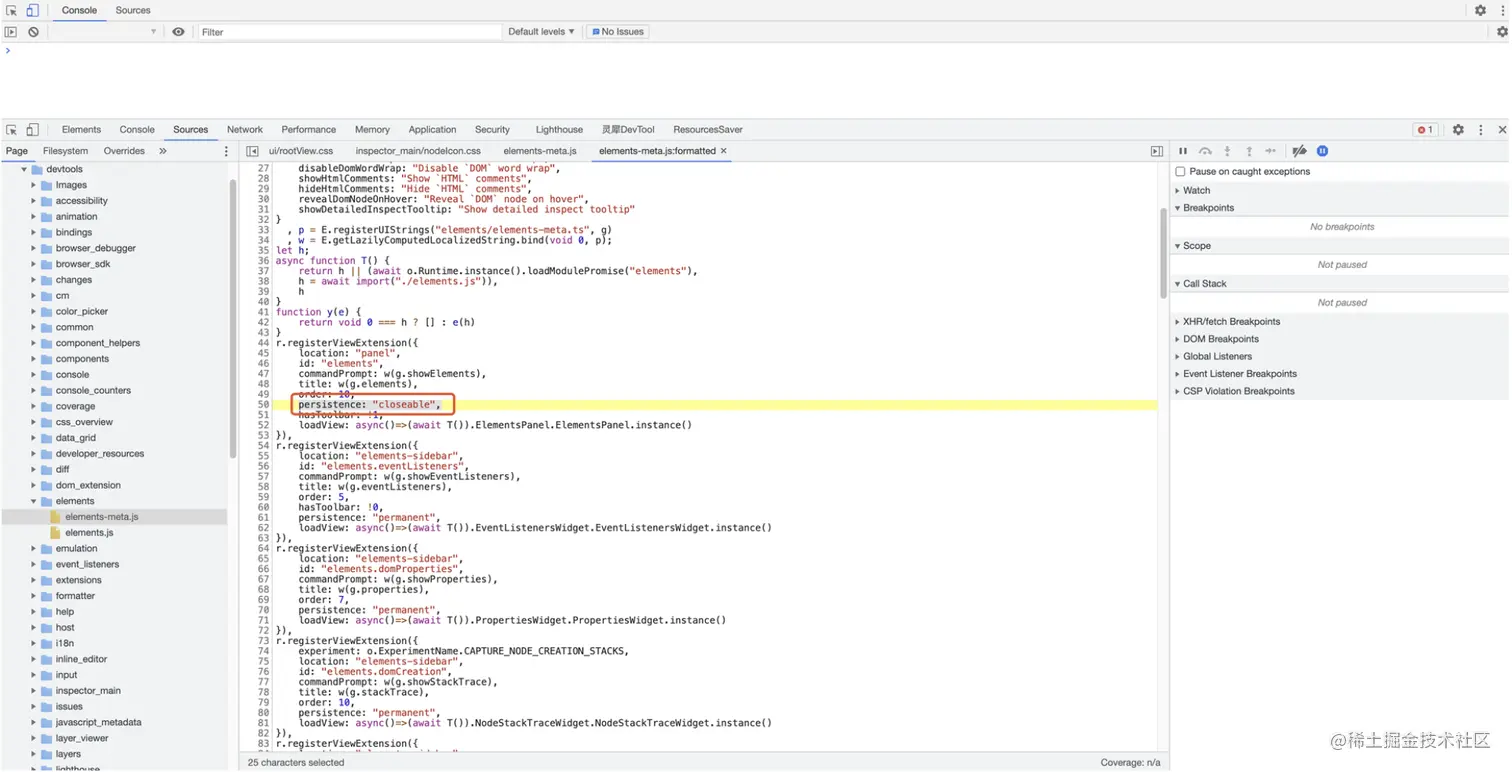Viewport: 1512px width, 772px height.
Task: Switch to Filesystem navigator tab
Action: coord(66,151)
